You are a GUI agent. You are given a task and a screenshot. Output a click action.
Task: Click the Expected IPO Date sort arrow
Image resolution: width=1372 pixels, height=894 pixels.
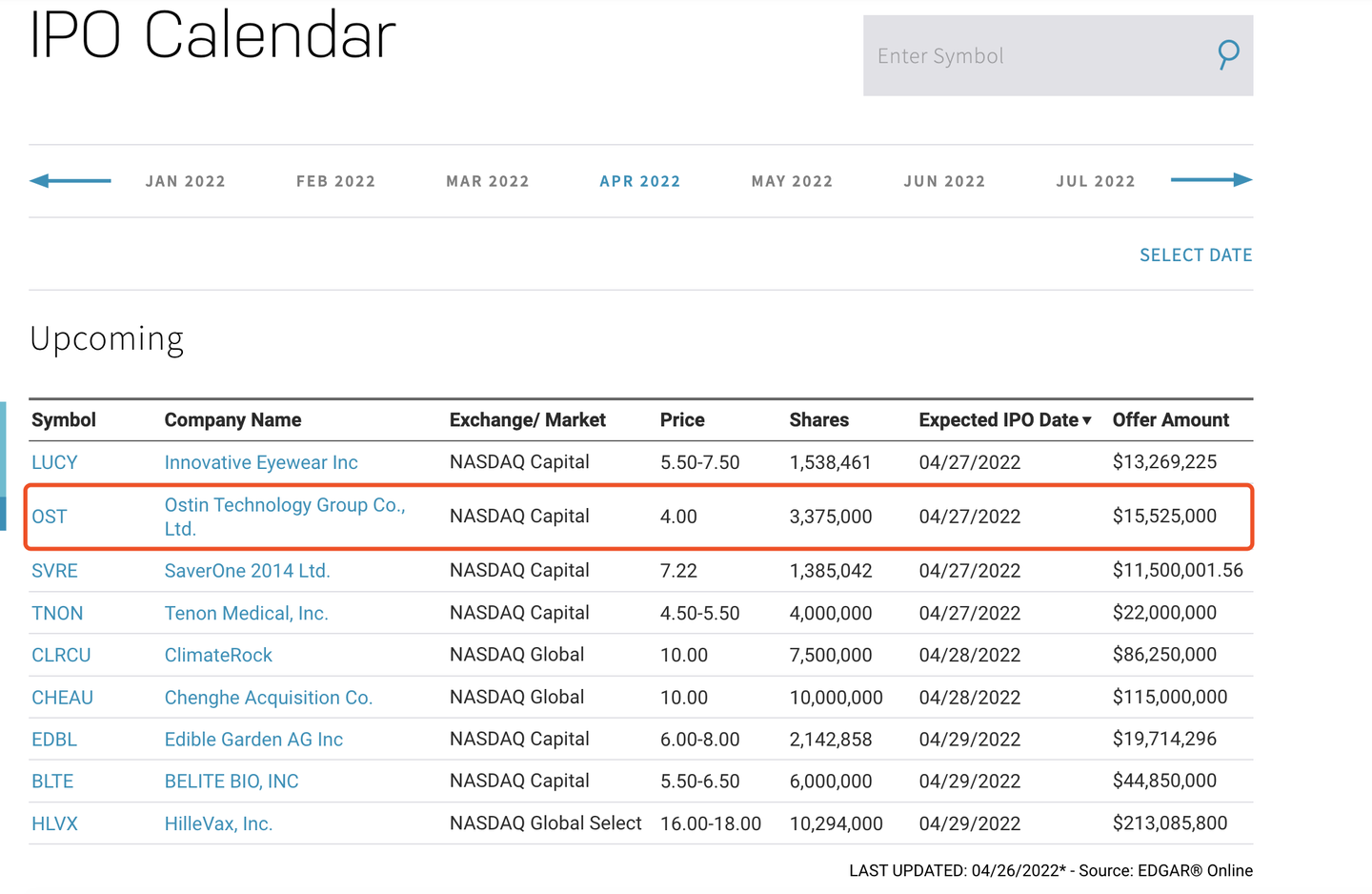[x=1087, y=420]
